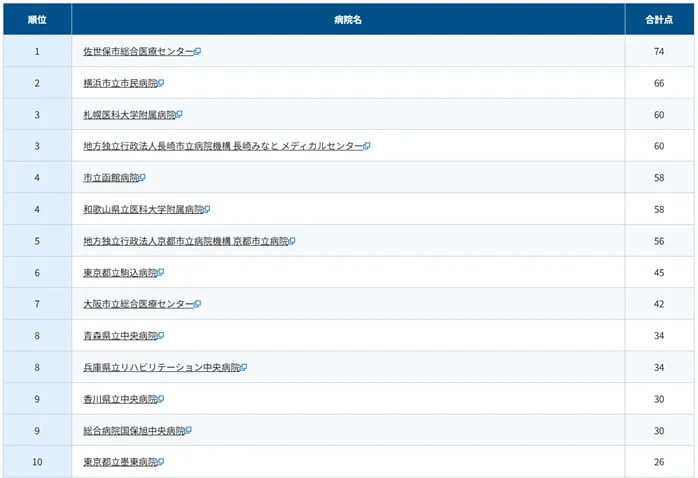Click external link icon beside 大阪市立総合医療センター

pos(198,304)
